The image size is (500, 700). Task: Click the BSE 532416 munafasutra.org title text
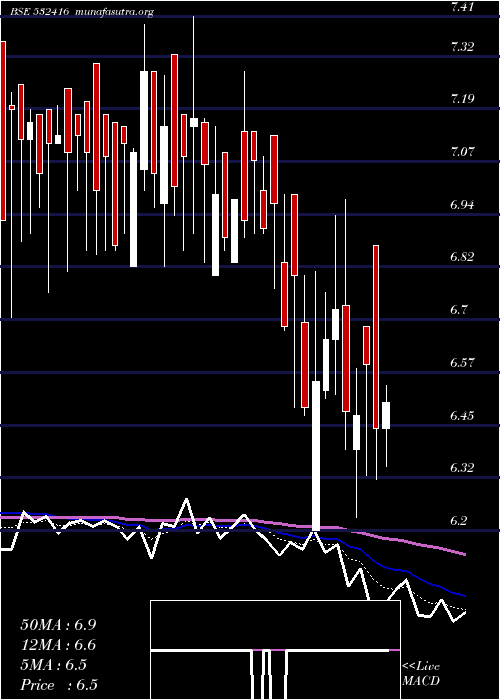(x=82, y=12)
